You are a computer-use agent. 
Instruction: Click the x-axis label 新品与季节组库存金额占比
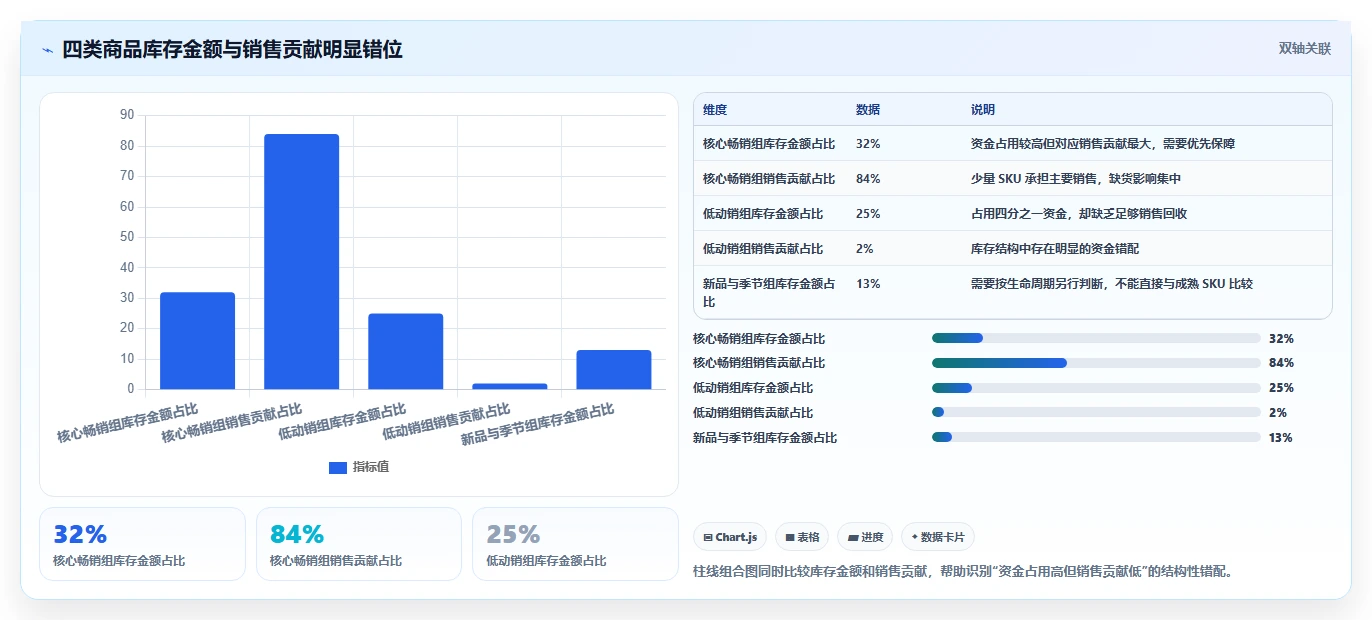(x=536, y=425)
